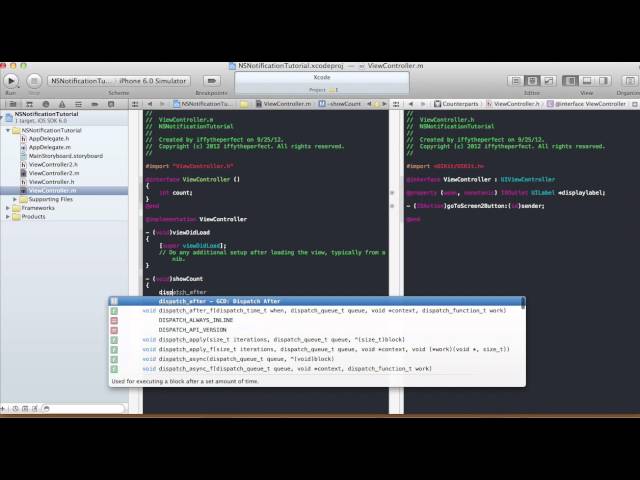640x480 pixels.
Task: Choose DISPATCH_ALWAYS_INLINE completion suggestion
Action: tap(315, 320)
